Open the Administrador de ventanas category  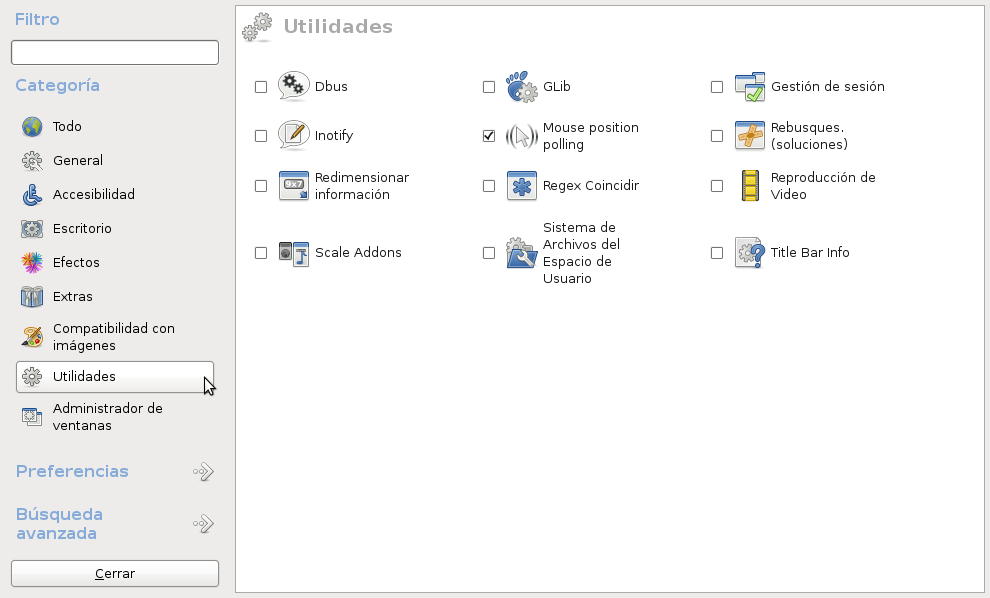[x=107, y=417]
